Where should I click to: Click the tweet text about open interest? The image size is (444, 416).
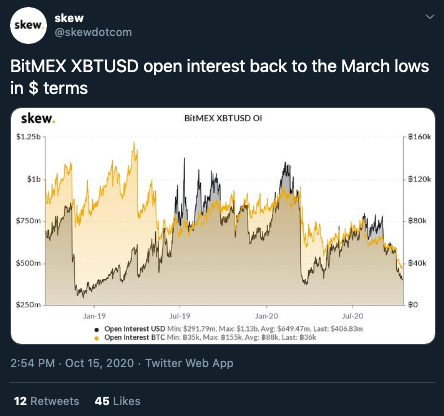219,77
